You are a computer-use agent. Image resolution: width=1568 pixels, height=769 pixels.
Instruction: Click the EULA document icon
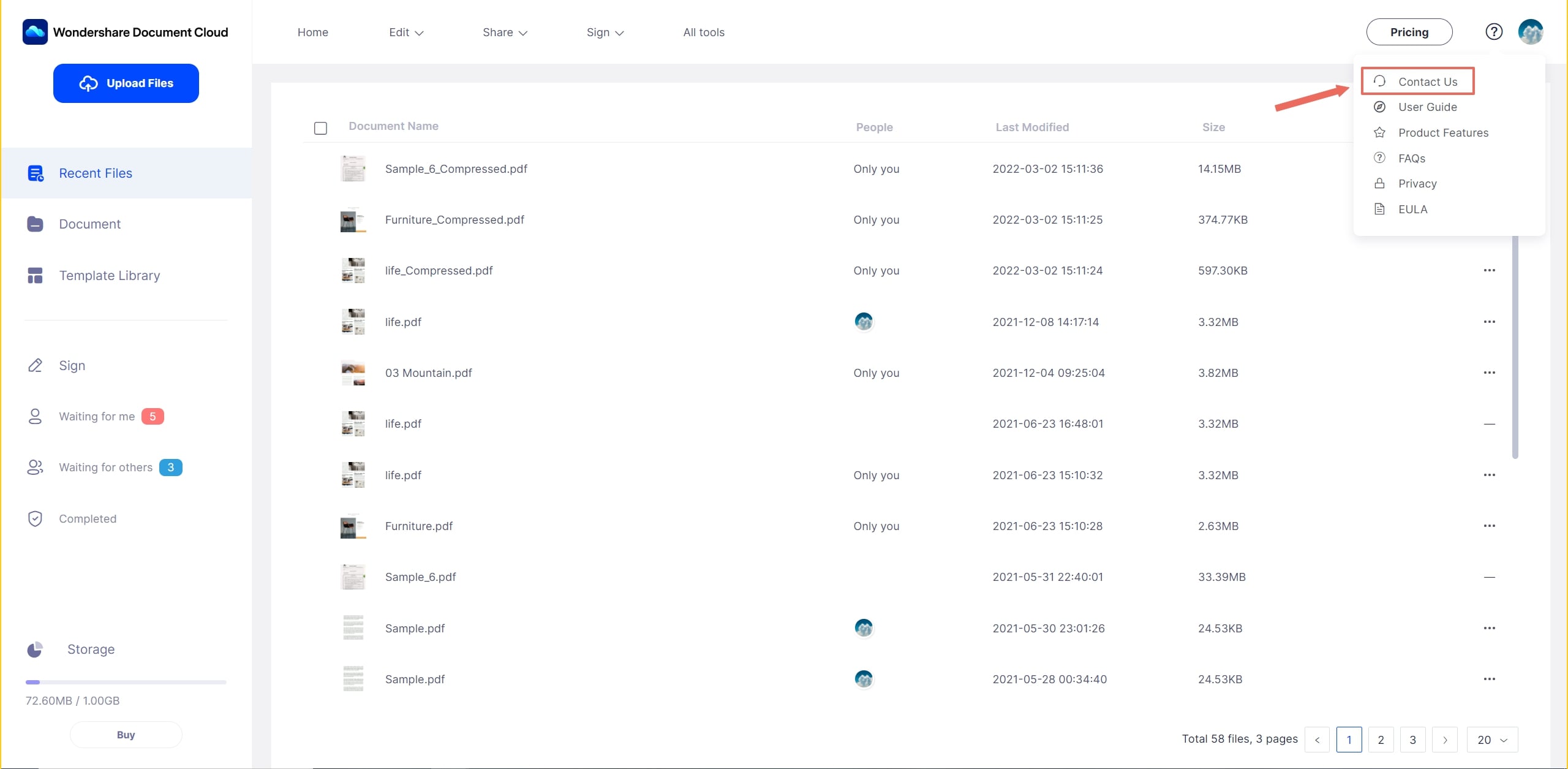point(1379,210)
